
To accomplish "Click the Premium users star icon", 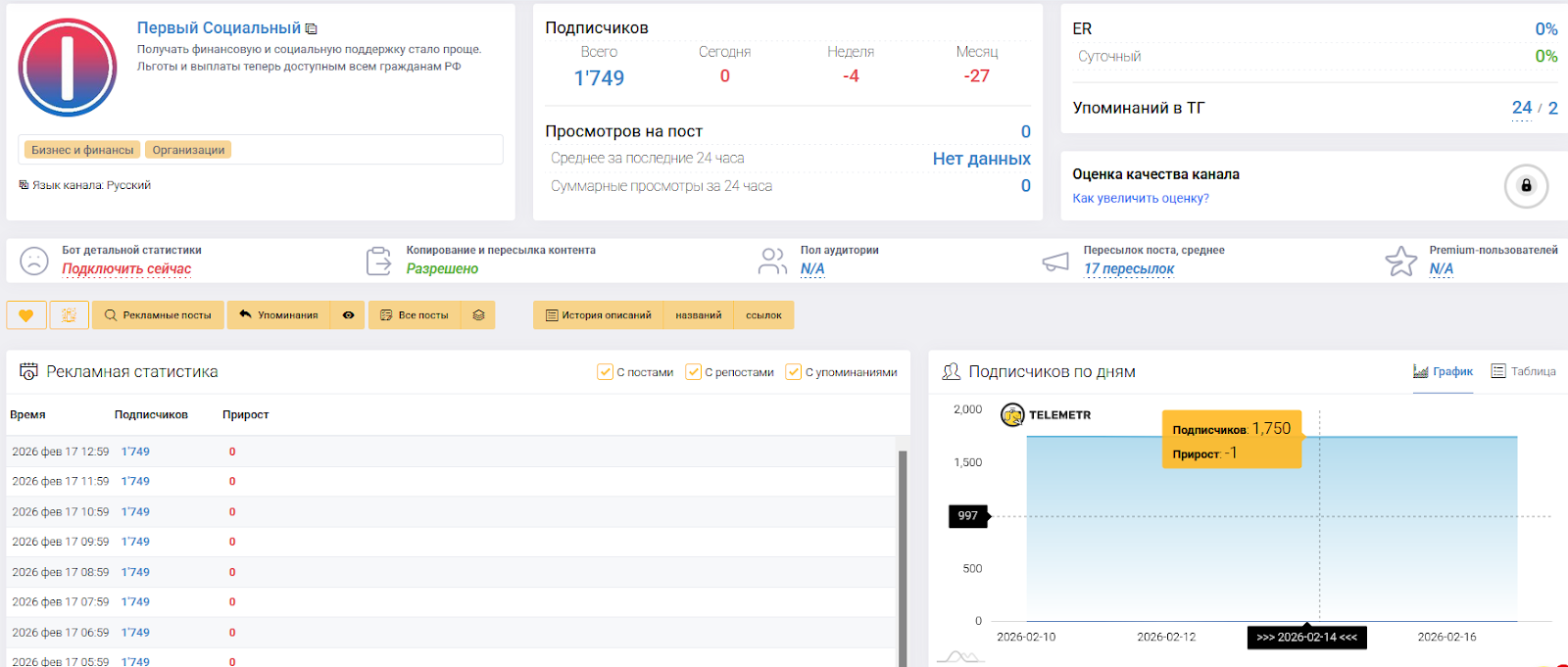I will tap(1400, 261).
